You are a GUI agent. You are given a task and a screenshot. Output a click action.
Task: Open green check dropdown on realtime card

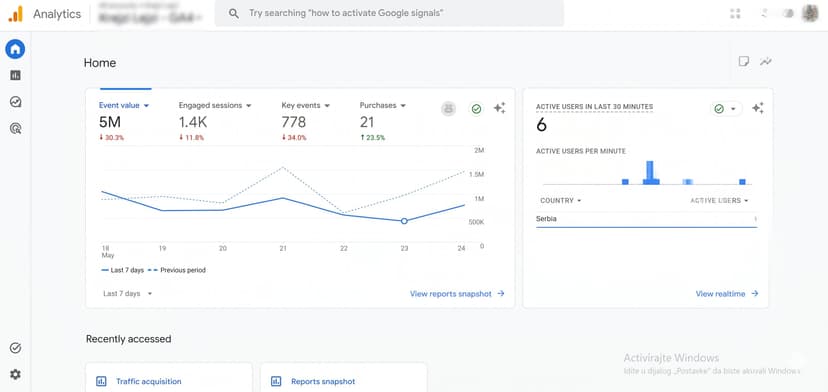pos(726,109)
